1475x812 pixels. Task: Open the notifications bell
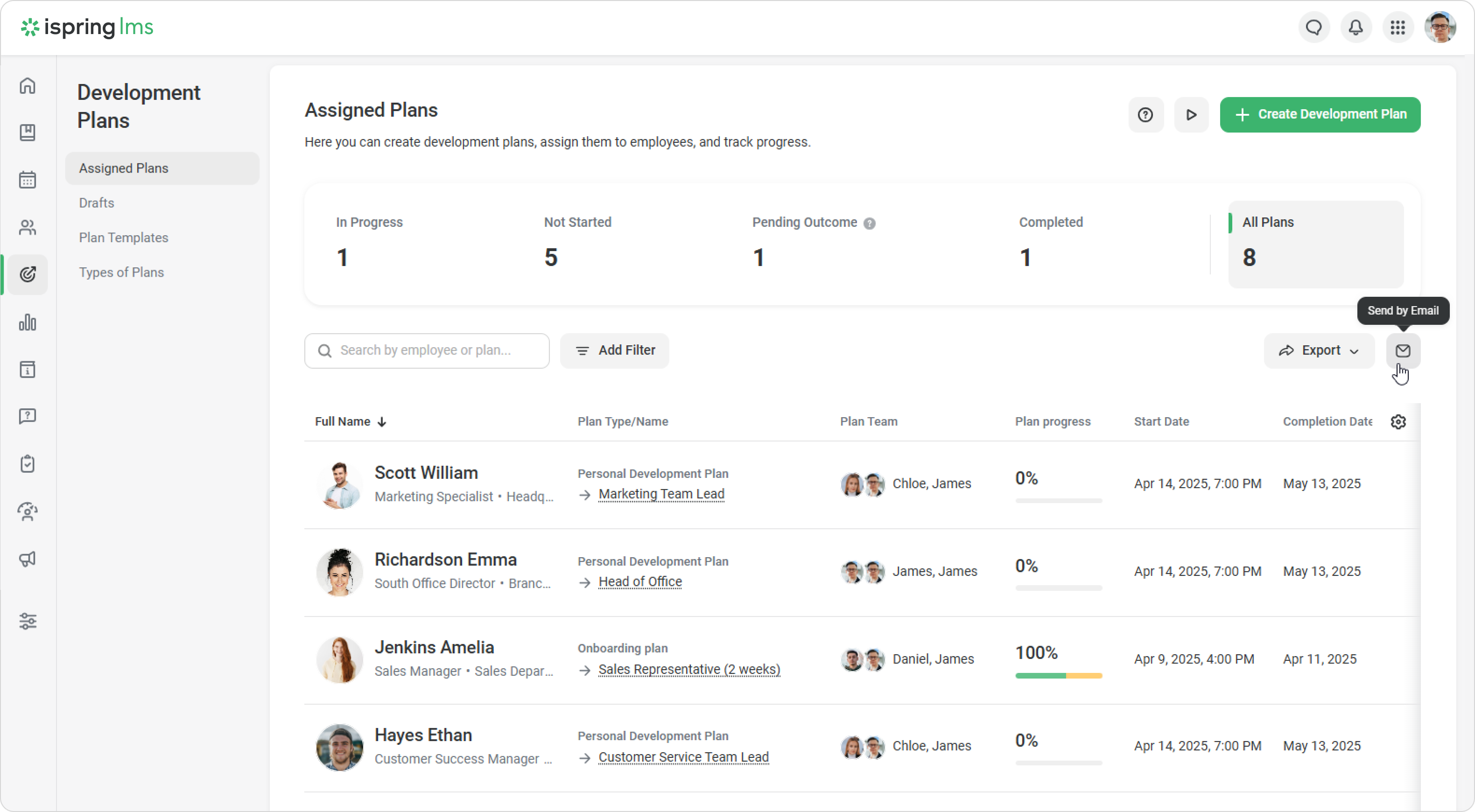[1356, 28]
